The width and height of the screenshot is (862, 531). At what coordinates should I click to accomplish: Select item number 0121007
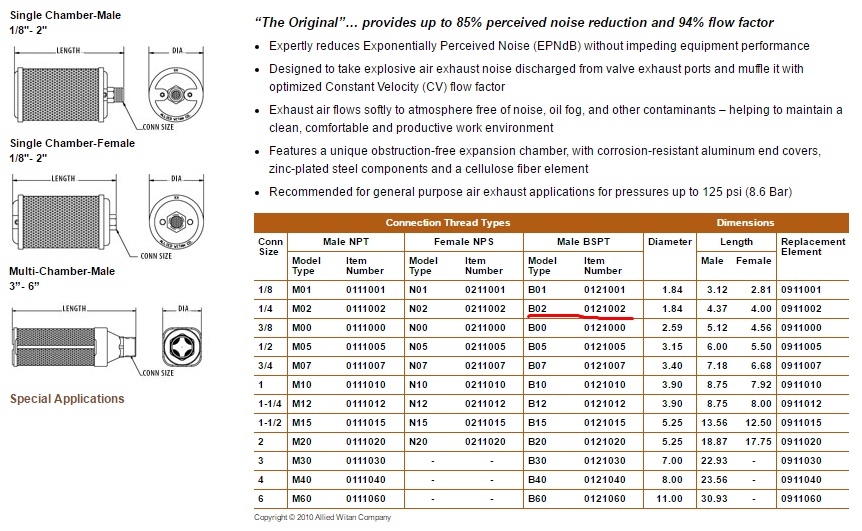tap(605, 366)
